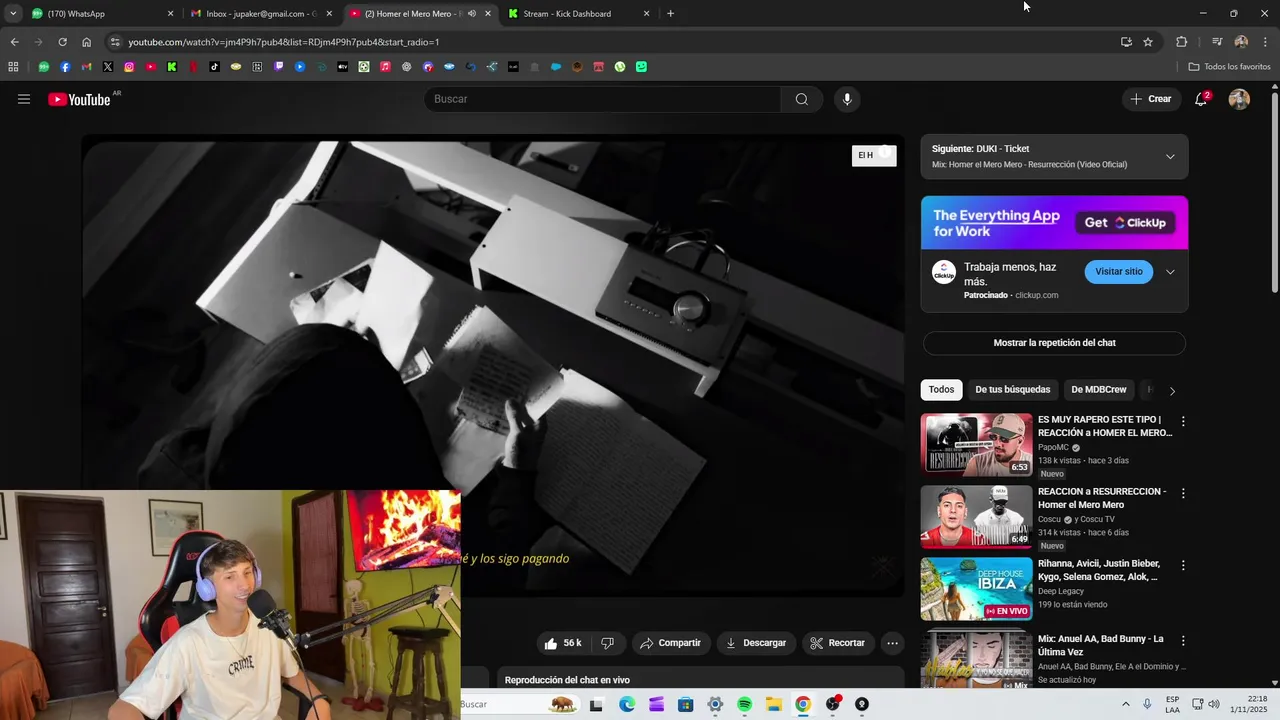Open the YouTube bookmark icon

151,67
